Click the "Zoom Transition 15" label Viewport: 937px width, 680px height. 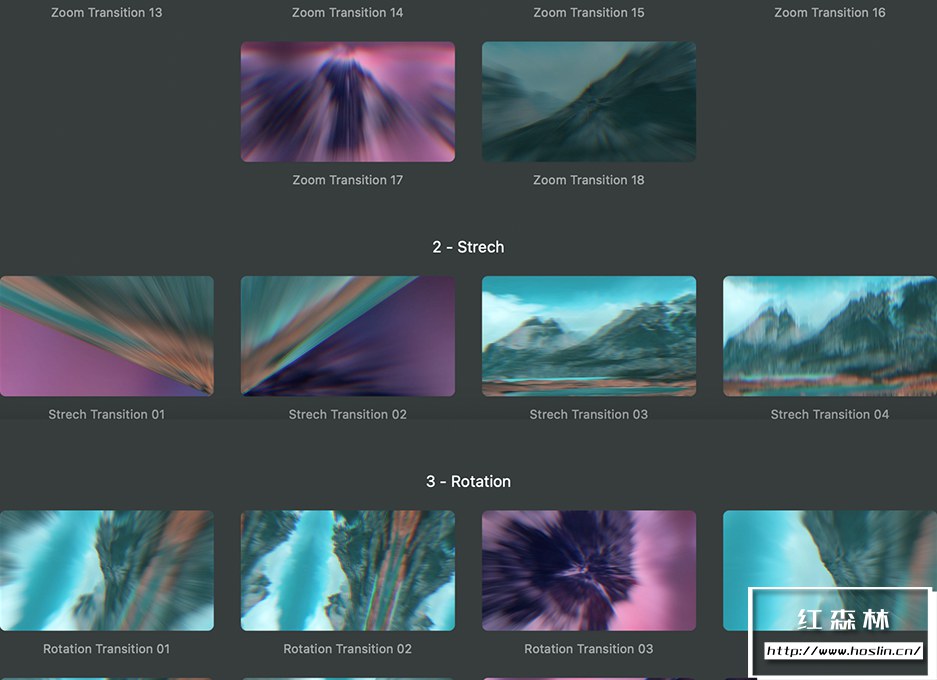pos(589,13)
